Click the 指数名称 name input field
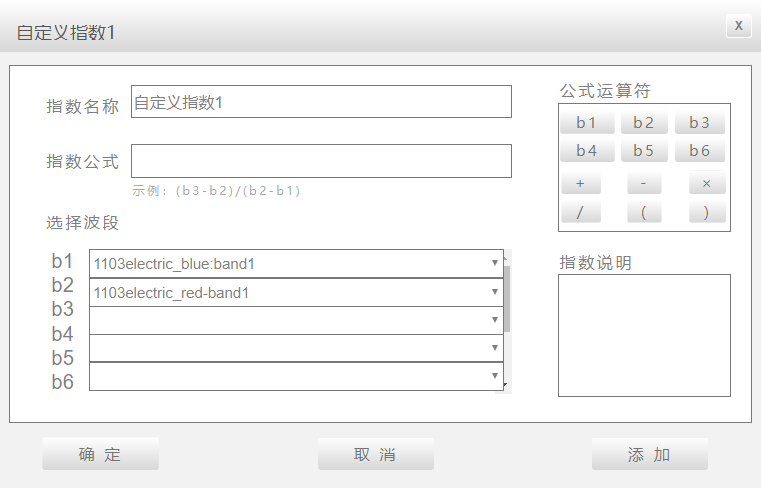The width and height of the screenshot is (761, 488). (x=321, y=102)
